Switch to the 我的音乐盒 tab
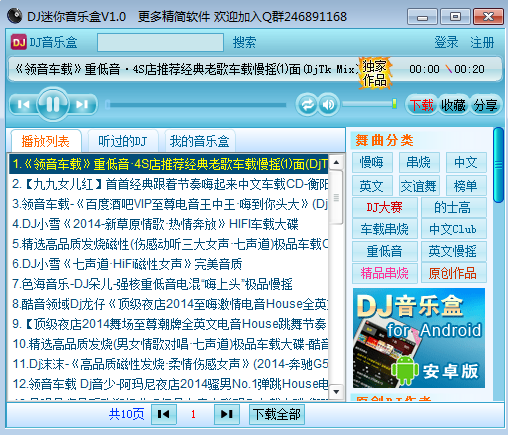This screenshot has width=508, height=435. [x=199, y=141]
